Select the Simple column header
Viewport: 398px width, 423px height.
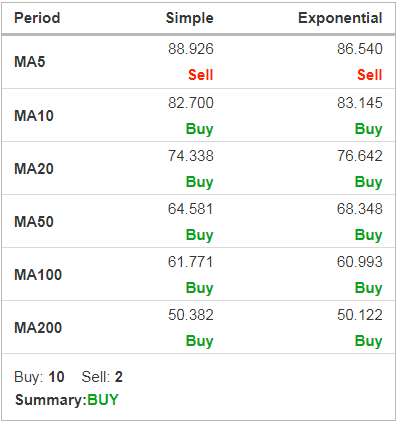[189, 18]
